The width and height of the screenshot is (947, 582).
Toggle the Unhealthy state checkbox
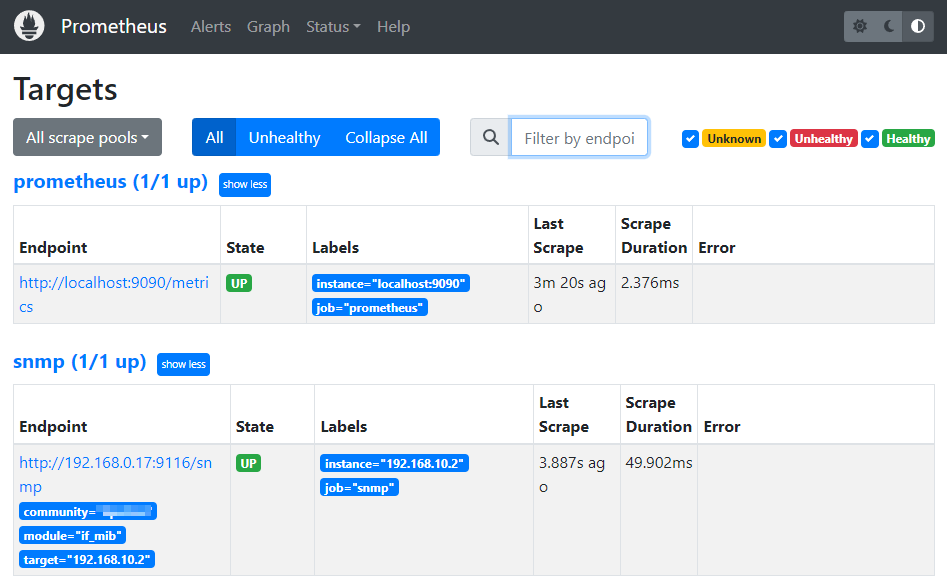(778, 139)
